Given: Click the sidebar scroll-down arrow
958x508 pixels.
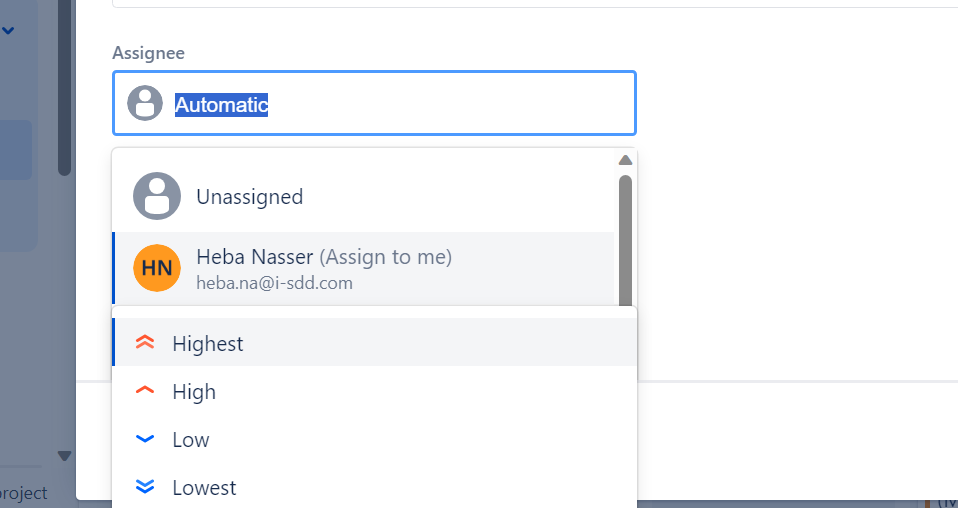Looking at the screenshot, I should (x=64, y=455).
